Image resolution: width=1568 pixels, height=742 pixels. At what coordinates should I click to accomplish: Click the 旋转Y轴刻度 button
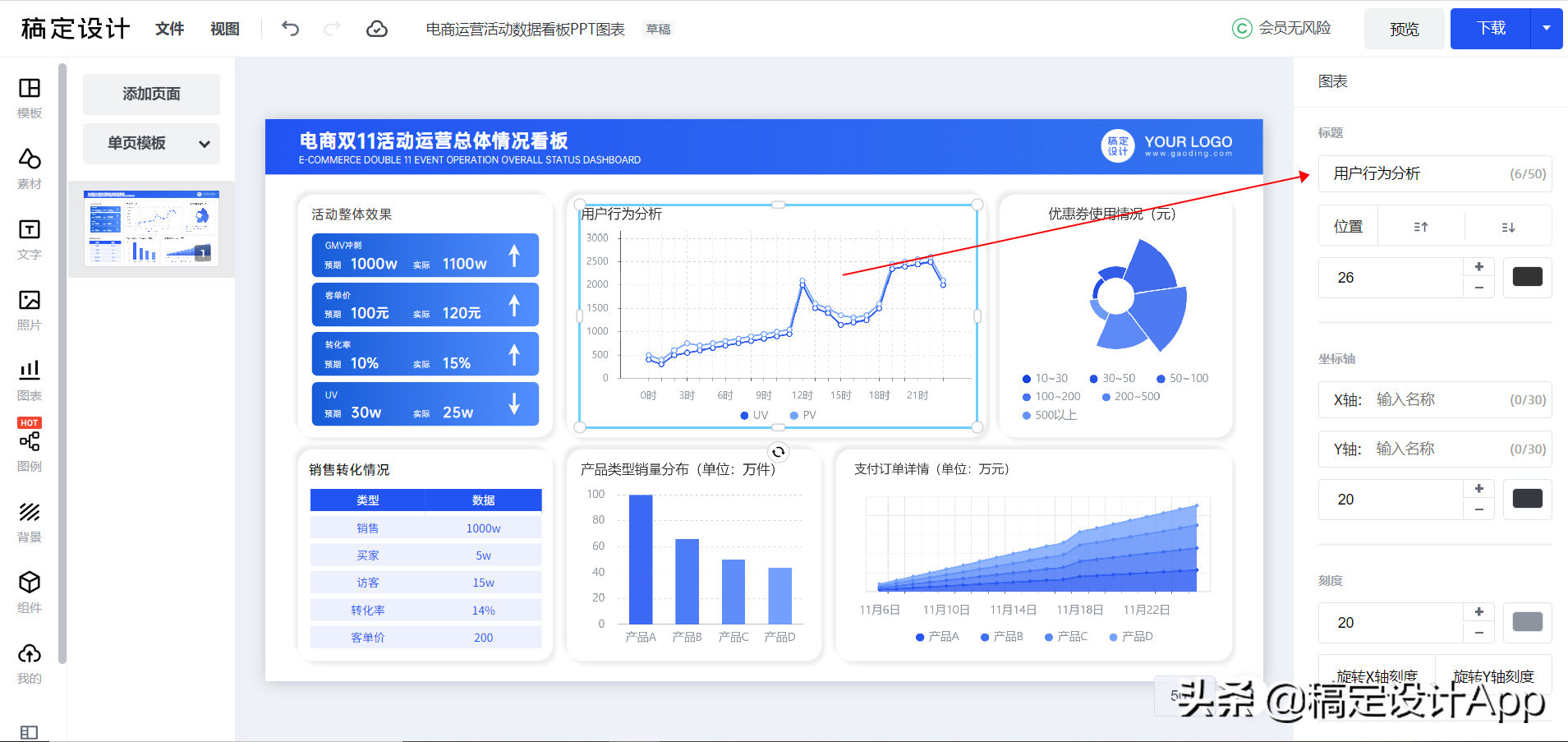1493,675
